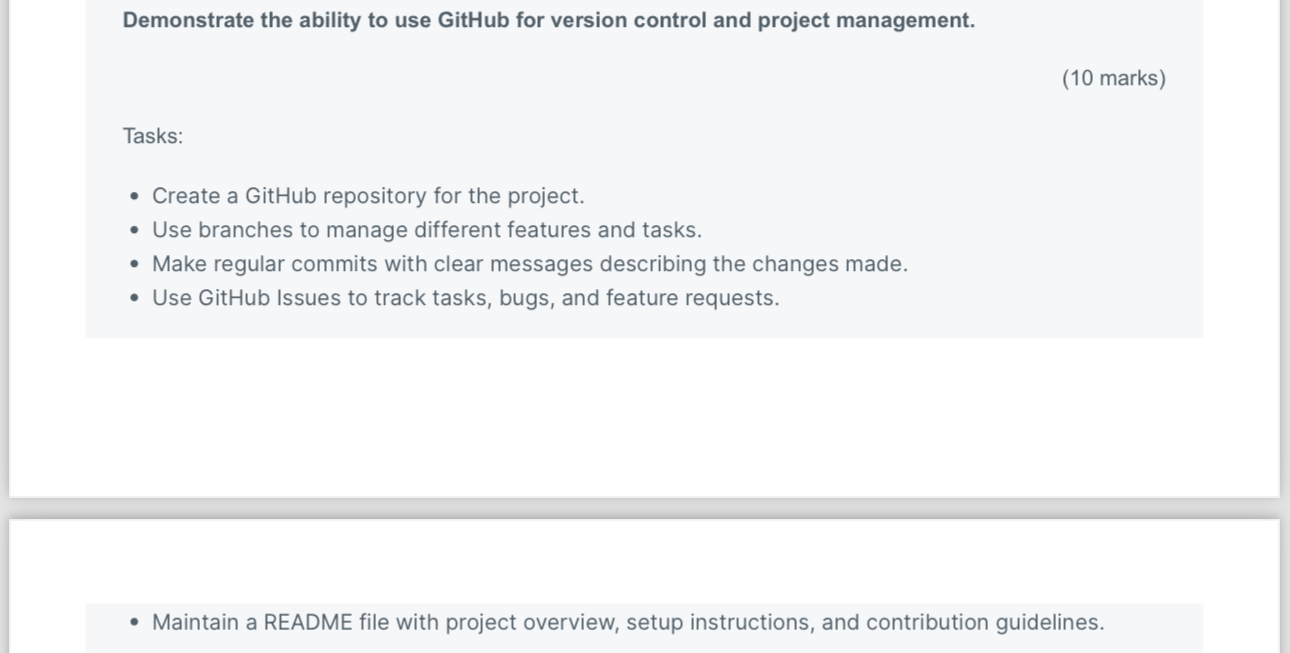
Task: Select the "Use branches to manage" line
Action: coord(427,230)
